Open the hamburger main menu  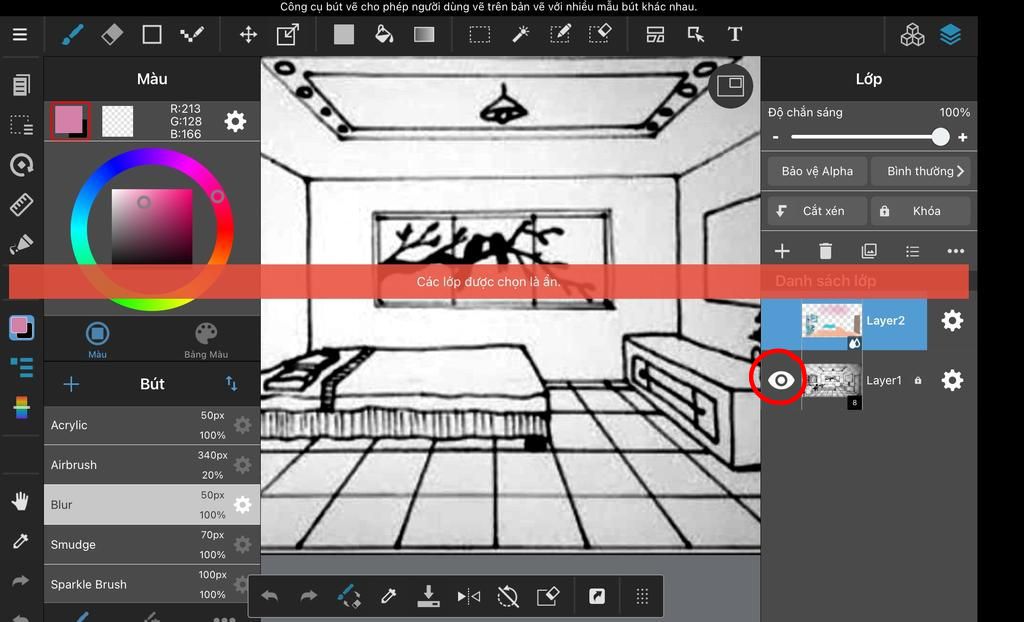[20, 35]
